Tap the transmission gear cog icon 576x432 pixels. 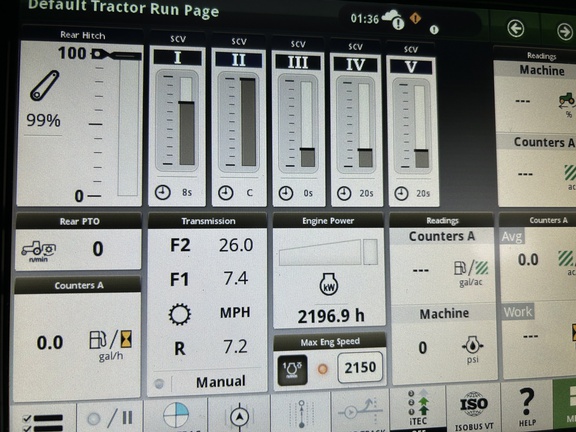(x=180, y=314)
